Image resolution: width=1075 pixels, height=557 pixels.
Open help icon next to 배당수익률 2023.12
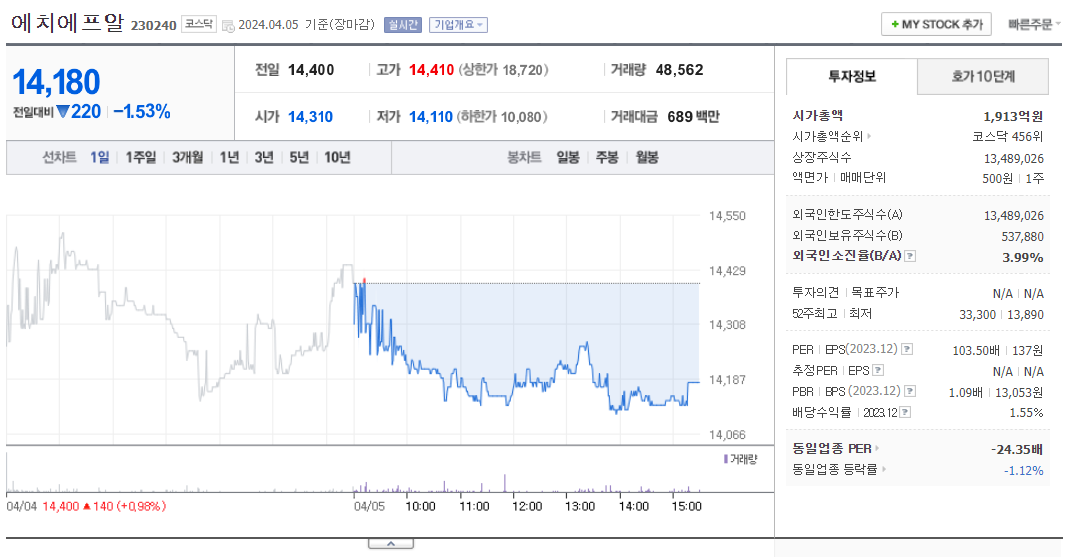[x=905, y=412]
